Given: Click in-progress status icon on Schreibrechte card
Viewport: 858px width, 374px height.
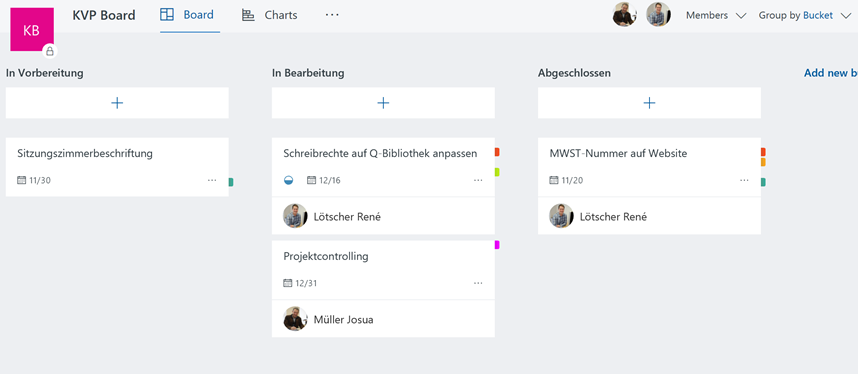Looking at the screenshot, I should tap(288, 180).
